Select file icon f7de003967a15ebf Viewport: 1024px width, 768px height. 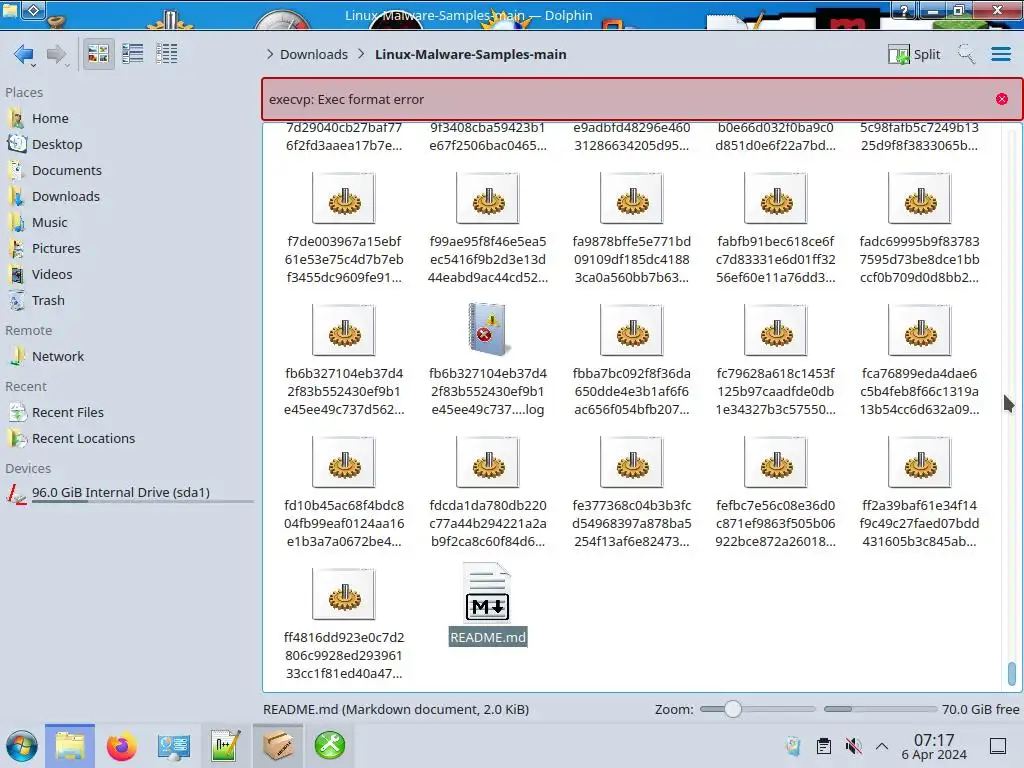coord(344,199)
